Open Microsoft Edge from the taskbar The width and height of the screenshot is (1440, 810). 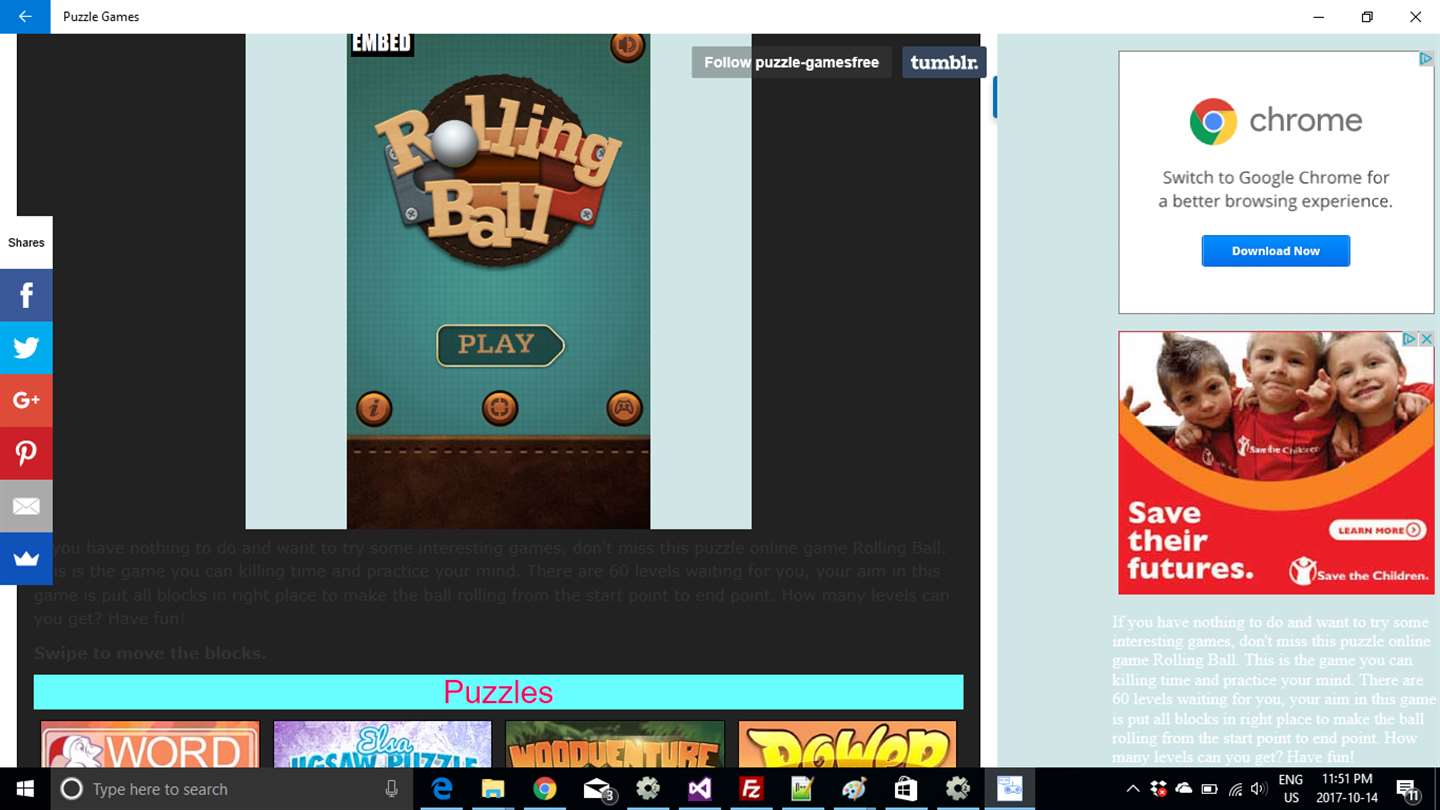[442, 789]
